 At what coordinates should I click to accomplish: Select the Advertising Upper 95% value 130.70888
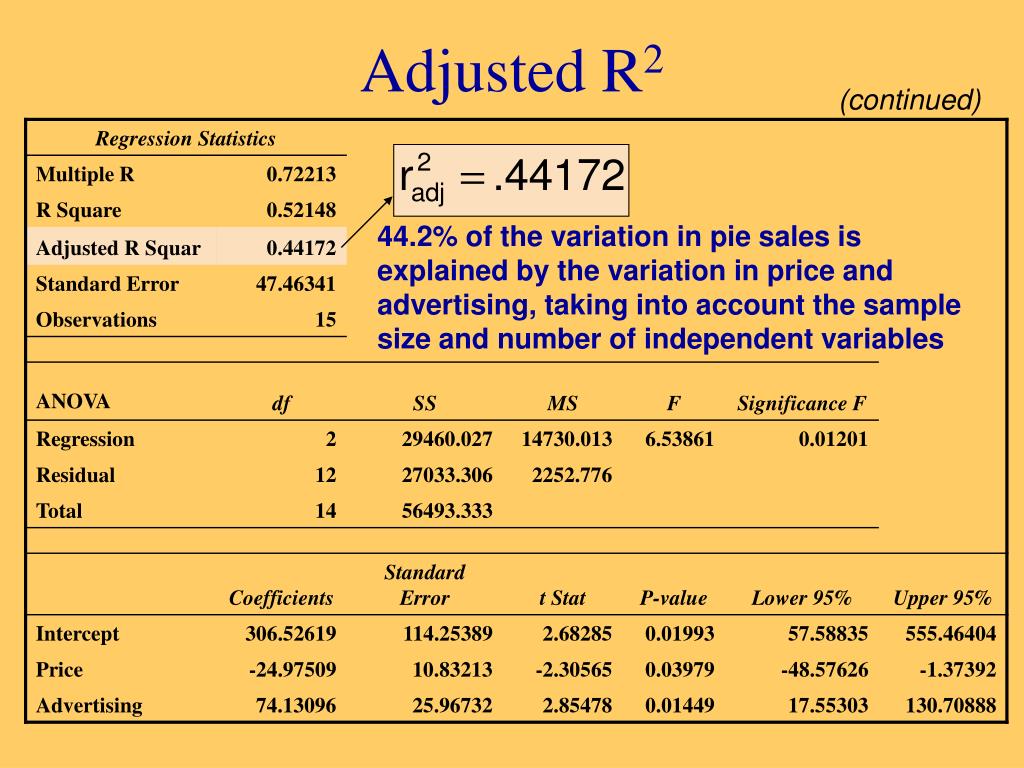951,705
